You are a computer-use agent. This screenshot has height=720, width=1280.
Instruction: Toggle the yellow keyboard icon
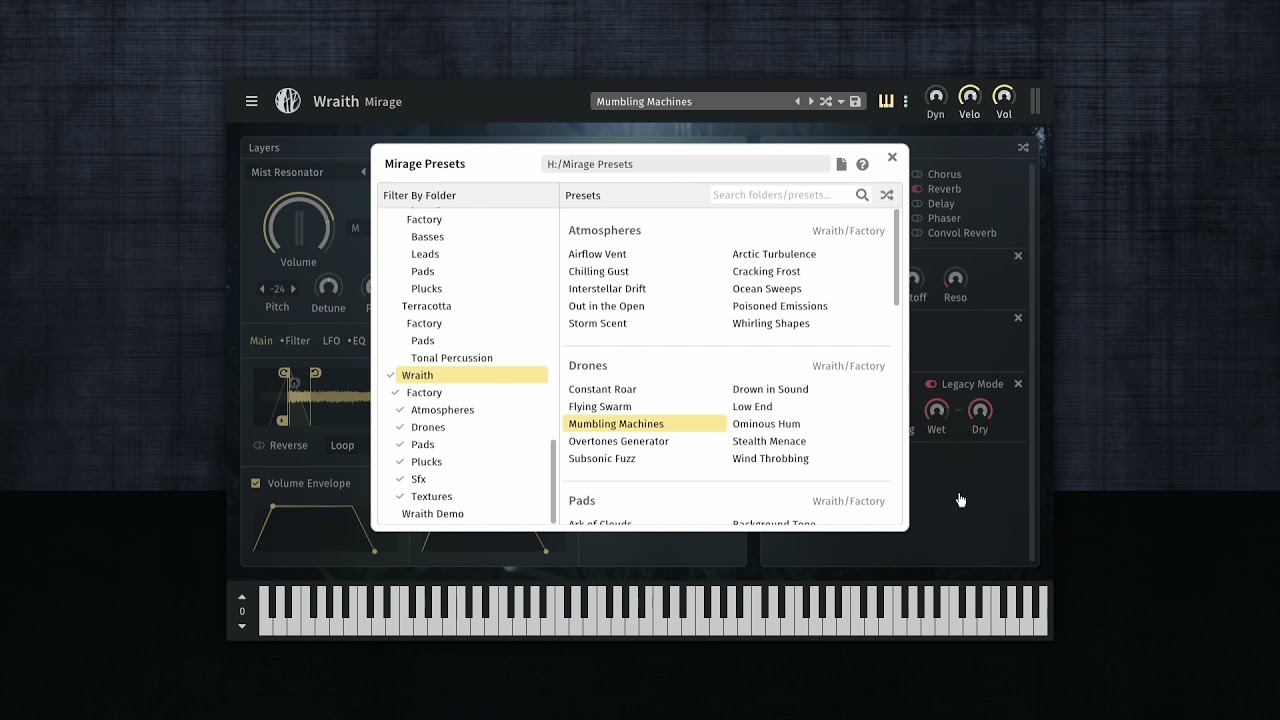pyautogui.click(x=886, y=101)
